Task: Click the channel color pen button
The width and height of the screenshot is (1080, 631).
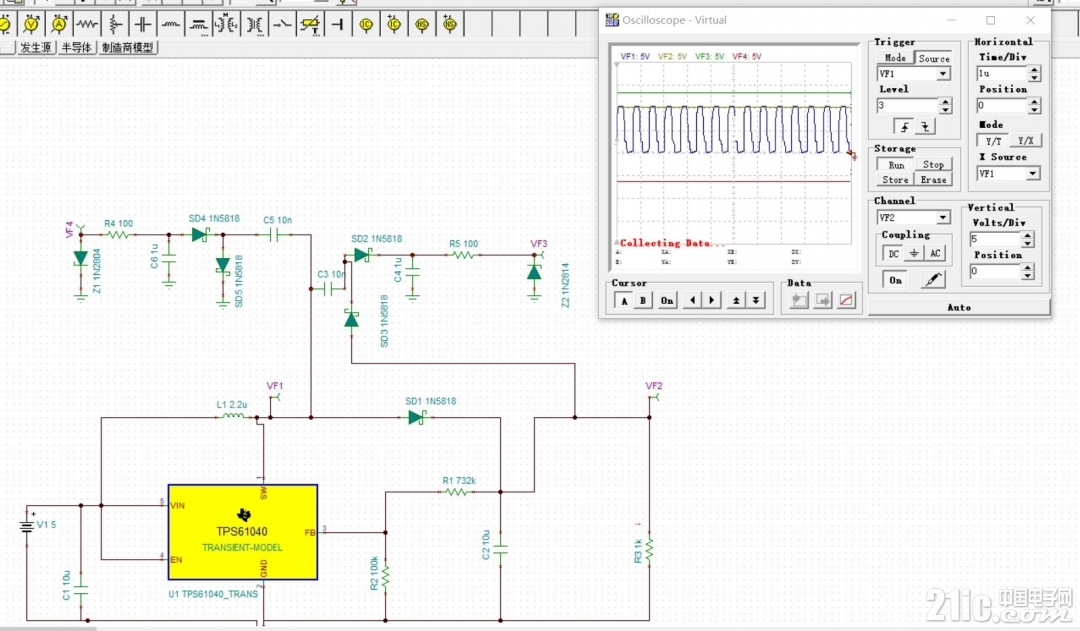Action: pos(933,280)
